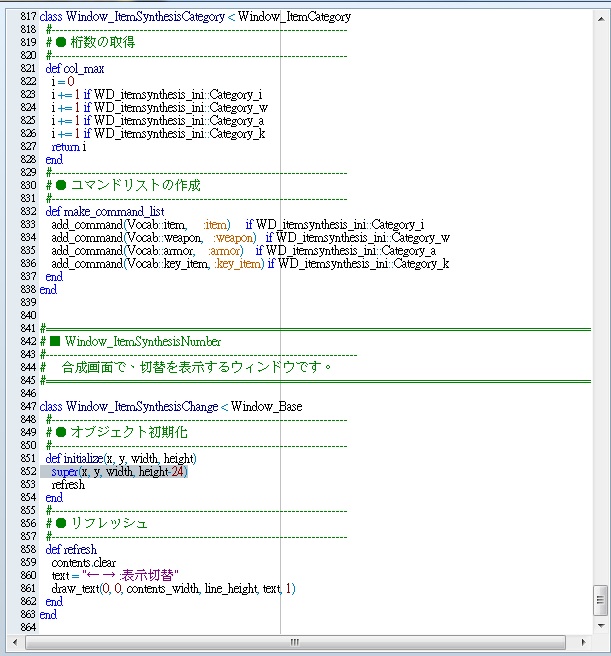Image resolution: width=611 pixels, height=656 pixels.
Task: Click add_command line for Vocab::item
Action: pyautogui.click(x=238, y=225)
